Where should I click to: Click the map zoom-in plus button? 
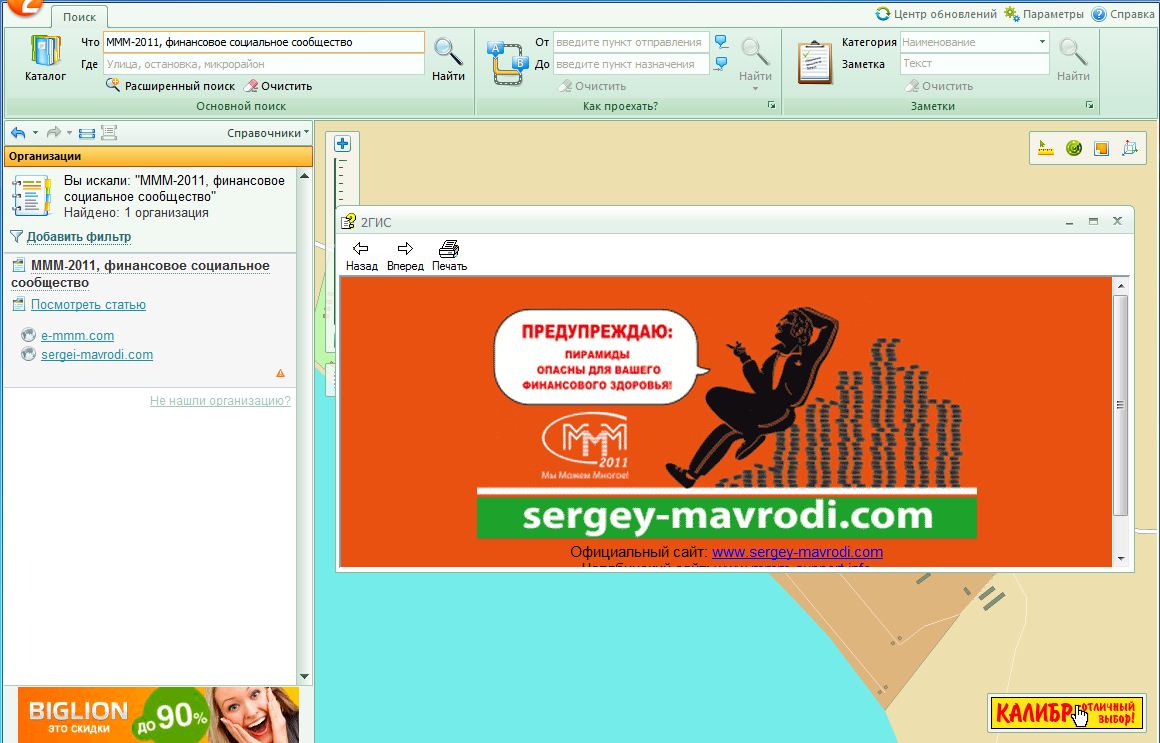point(342,144)
